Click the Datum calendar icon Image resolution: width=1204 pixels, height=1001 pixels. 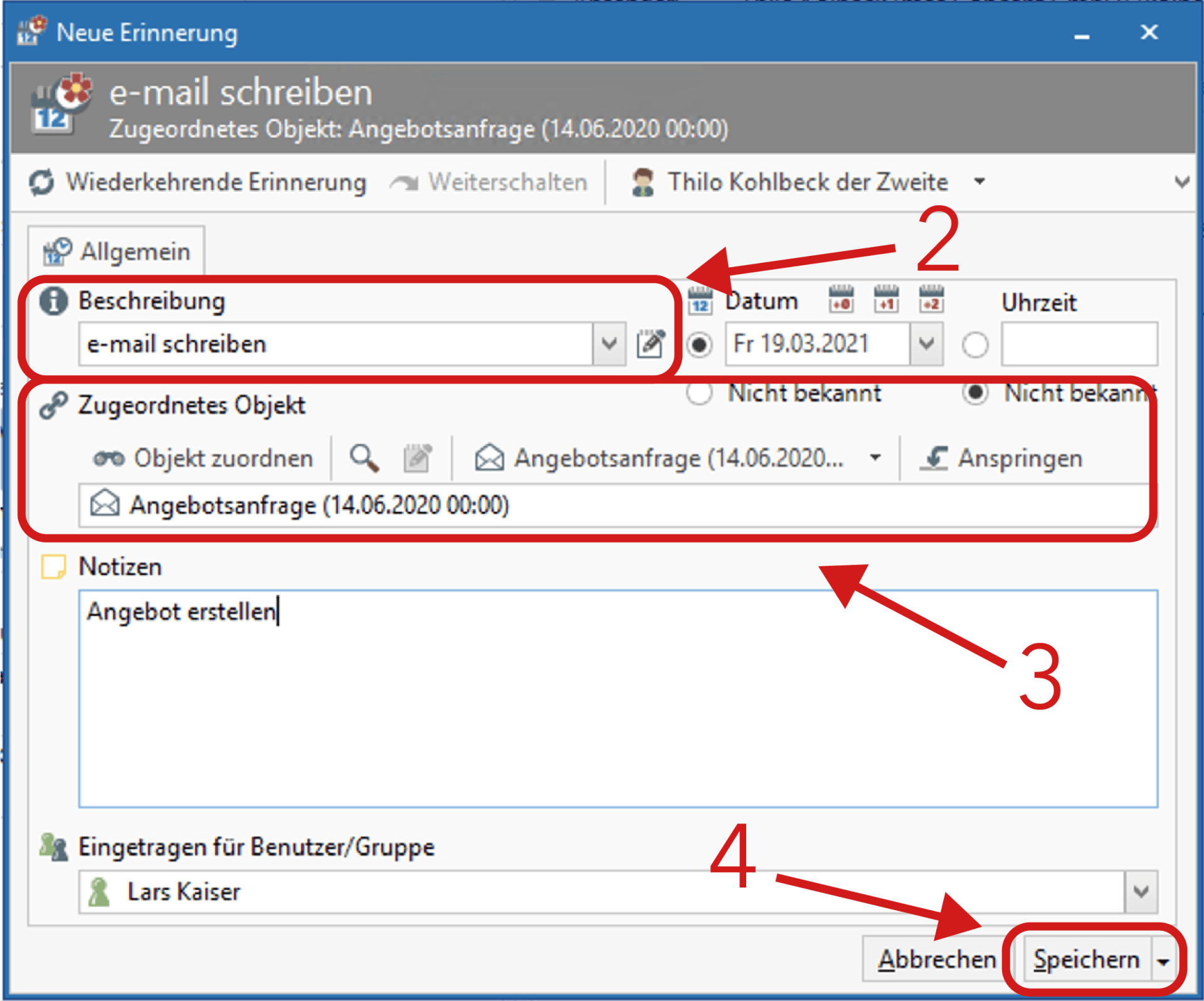[700, 300]
